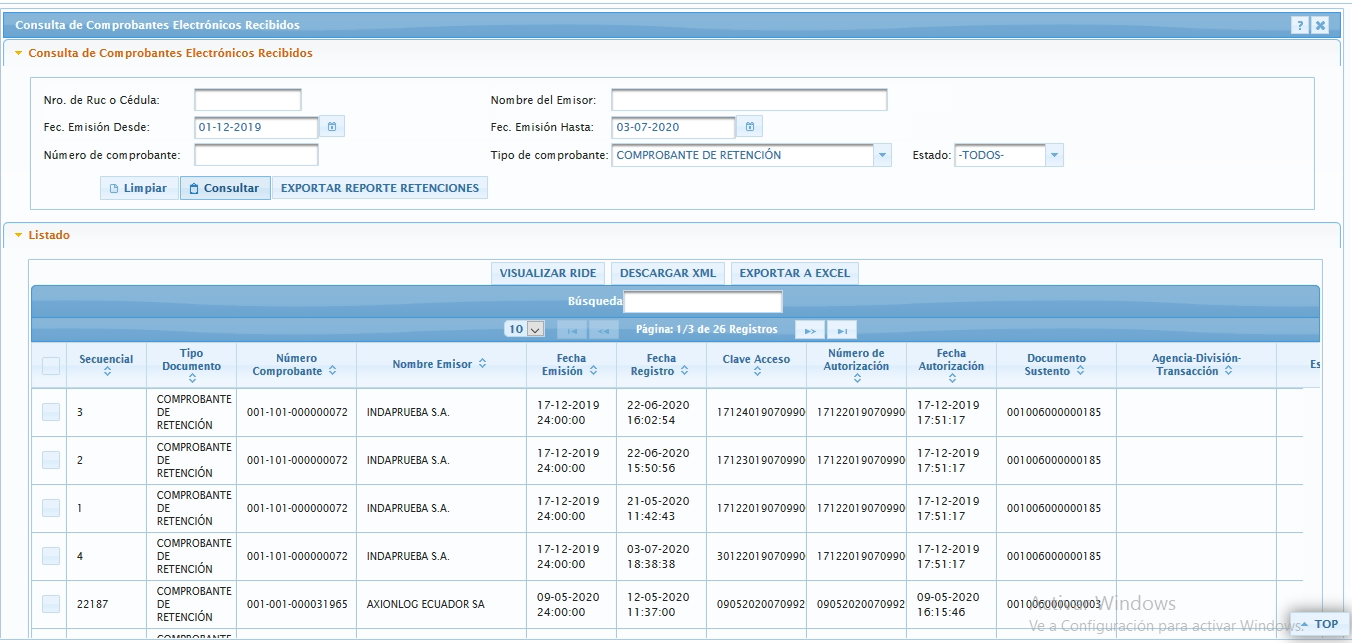Open the calendar for Fec. Emisión Hasta
This screenshot has width=1352, height=643.
click(751, 127)
